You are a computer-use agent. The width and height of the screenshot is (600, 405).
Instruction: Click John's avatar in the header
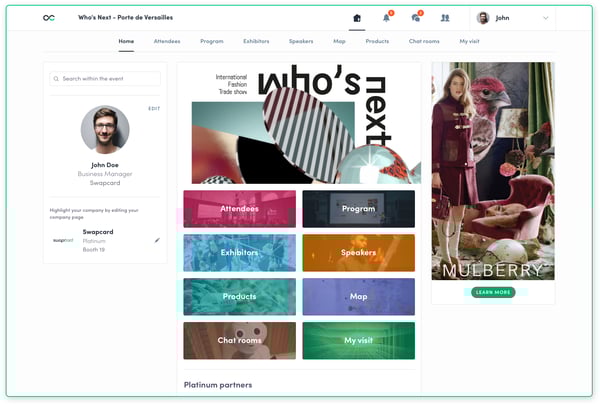[x=483, y=18]
